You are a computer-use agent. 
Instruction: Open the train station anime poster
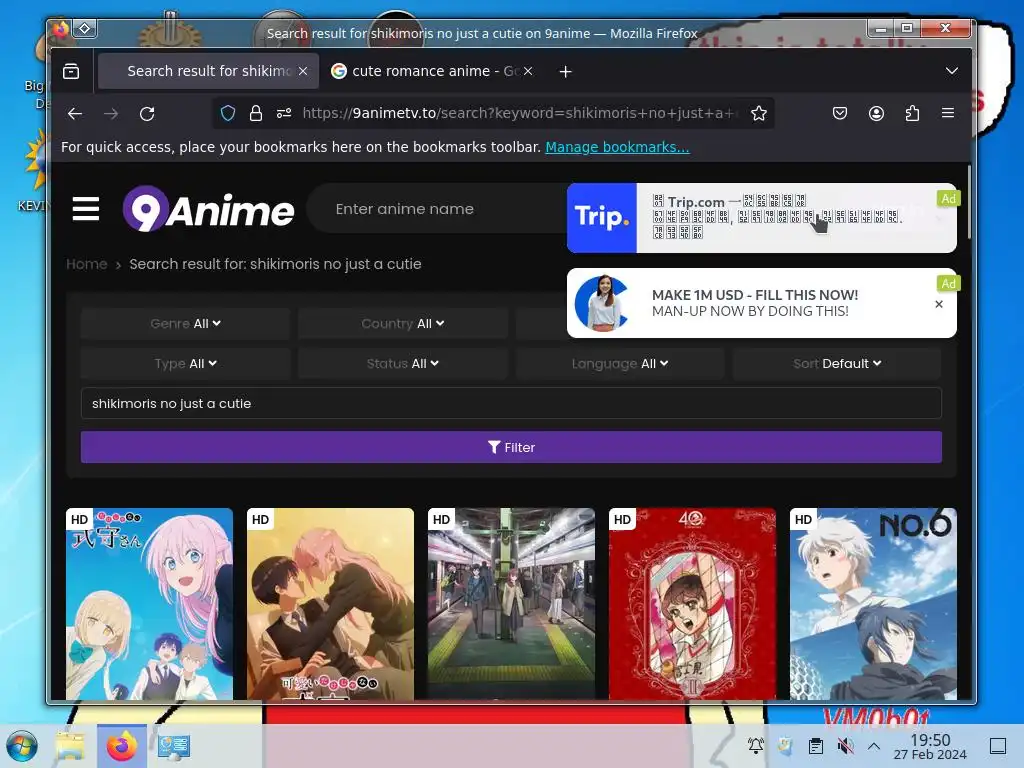pos(511,604)
